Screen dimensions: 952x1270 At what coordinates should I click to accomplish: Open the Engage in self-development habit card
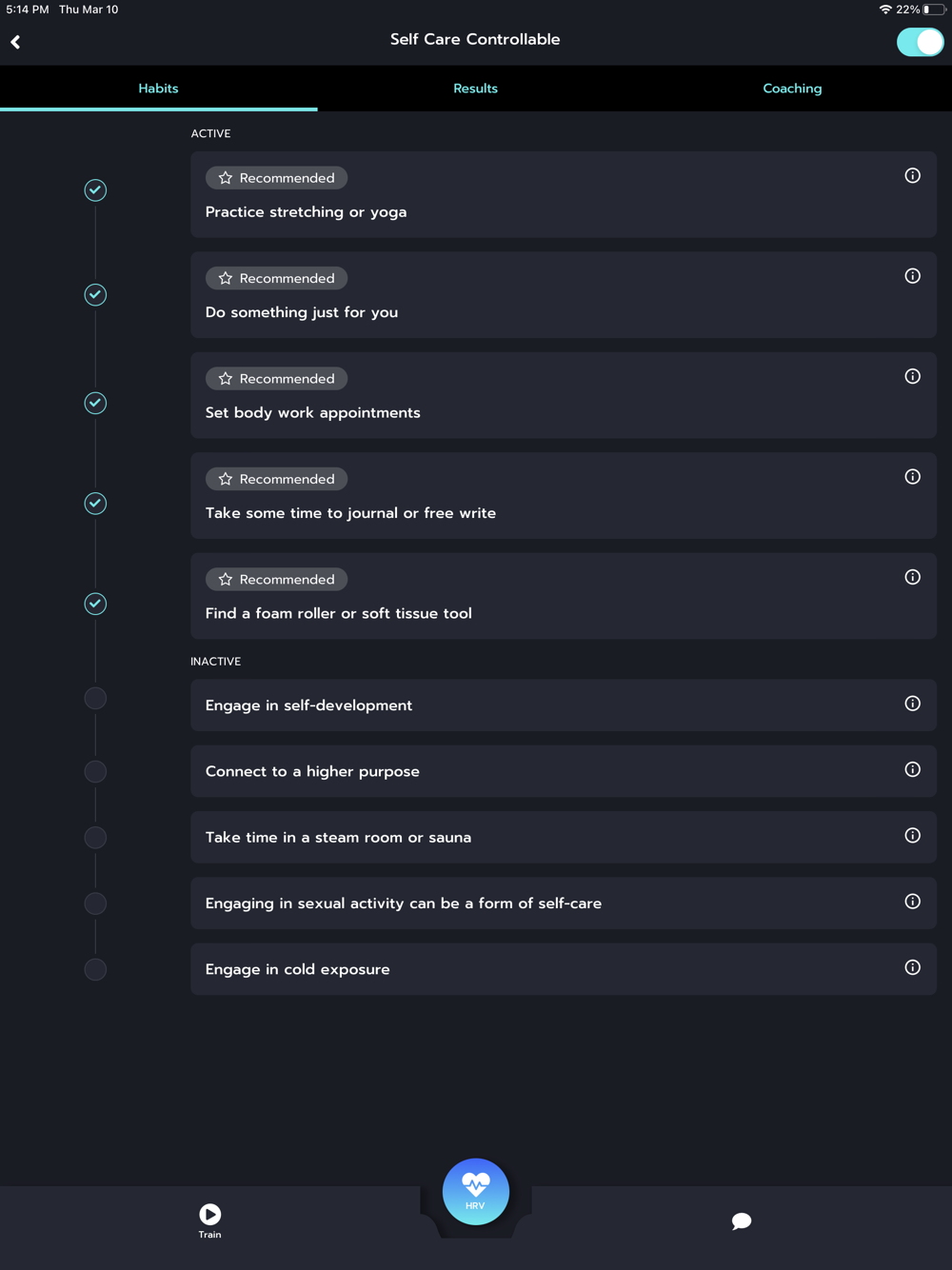(533, 705)
